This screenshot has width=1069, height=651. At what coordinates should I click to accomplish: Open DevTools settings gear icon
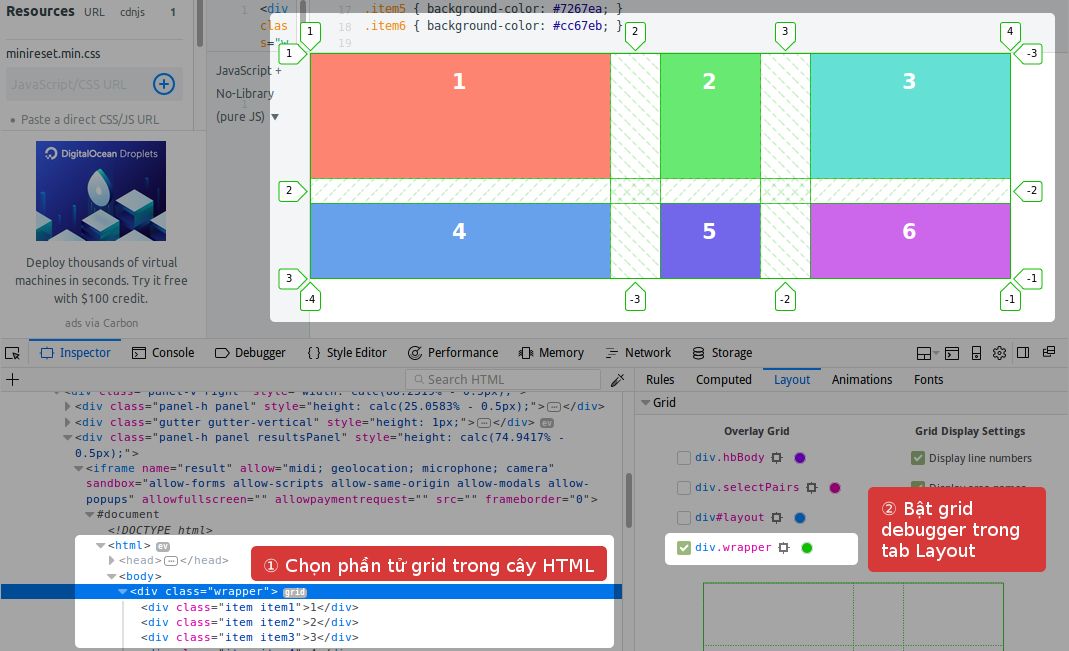[x=999, y=353]
